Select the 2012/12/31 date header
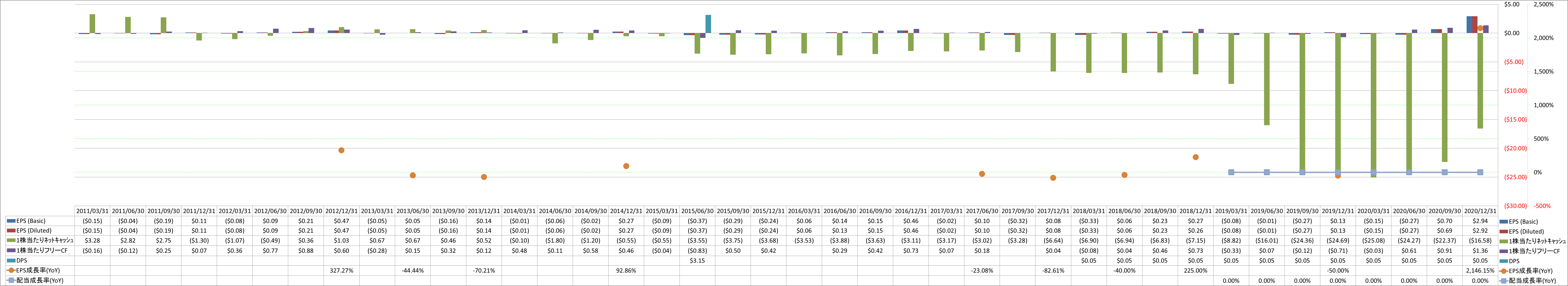This screenshot has width=1568, height=286. click(342, 211)
